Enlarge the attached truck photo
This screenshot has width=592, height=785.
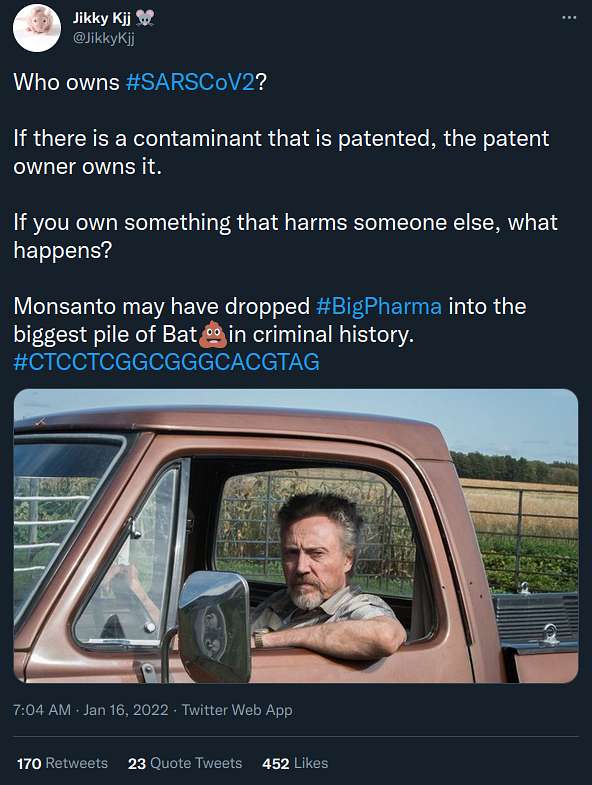[296, 536]
